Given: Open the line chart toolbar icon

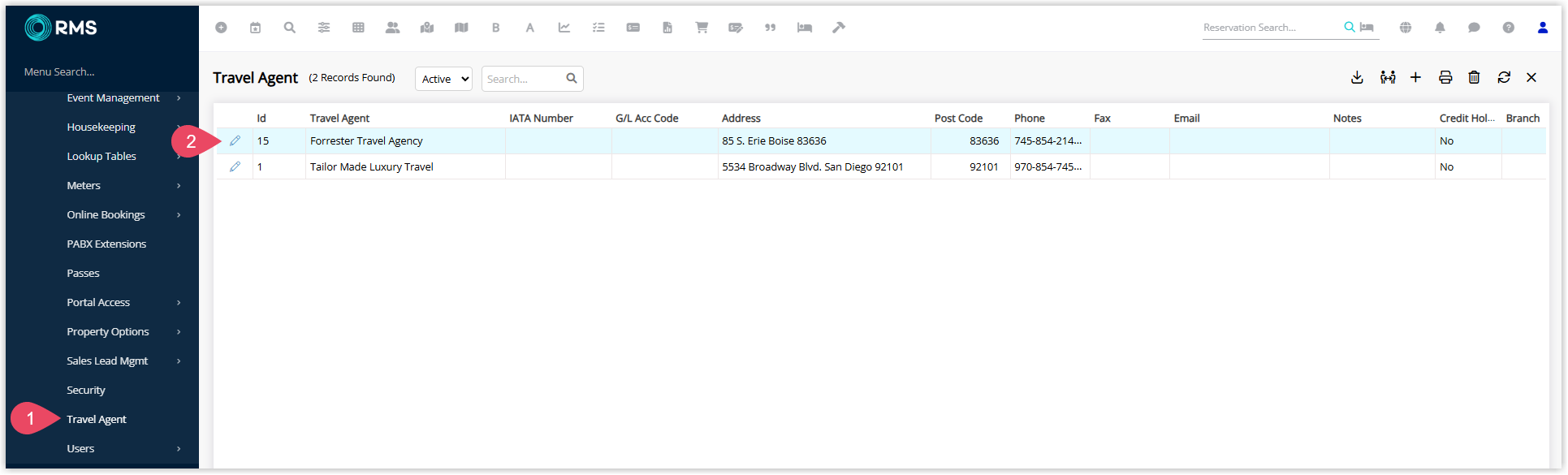Looking at the screenshot, I should (564, 28).
